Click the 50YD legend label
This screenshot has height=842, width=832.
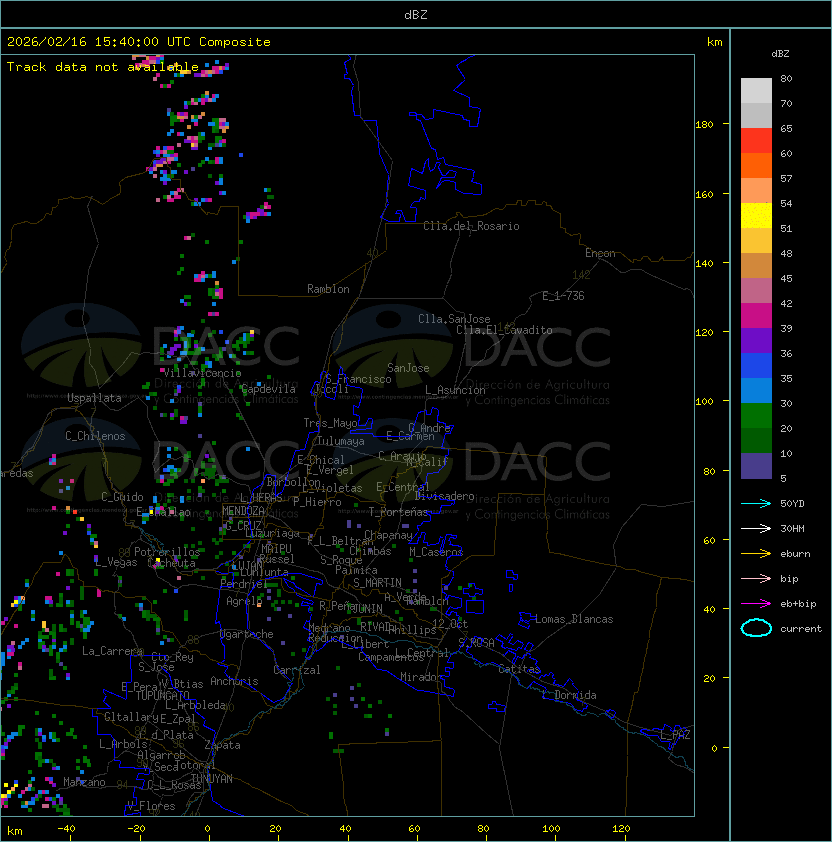coord(792,504)
